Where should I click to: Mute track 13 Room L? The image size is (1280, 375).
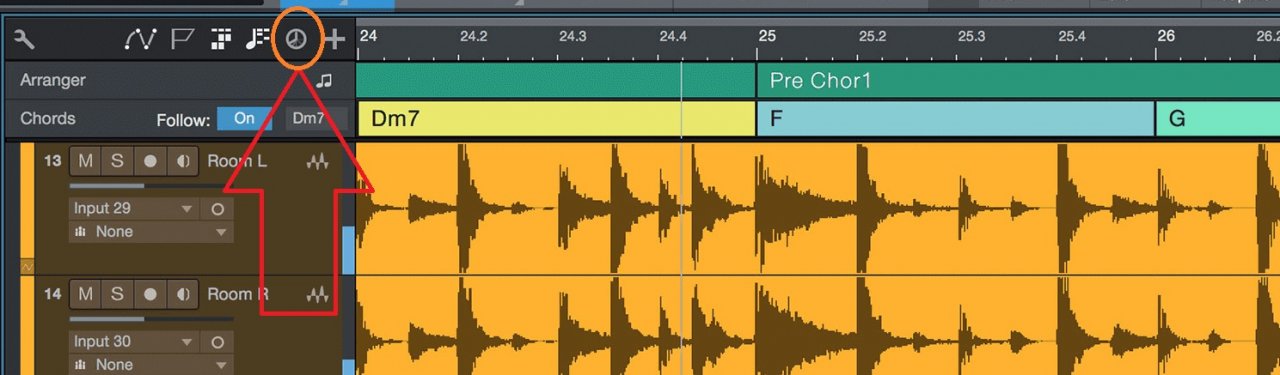86,161
